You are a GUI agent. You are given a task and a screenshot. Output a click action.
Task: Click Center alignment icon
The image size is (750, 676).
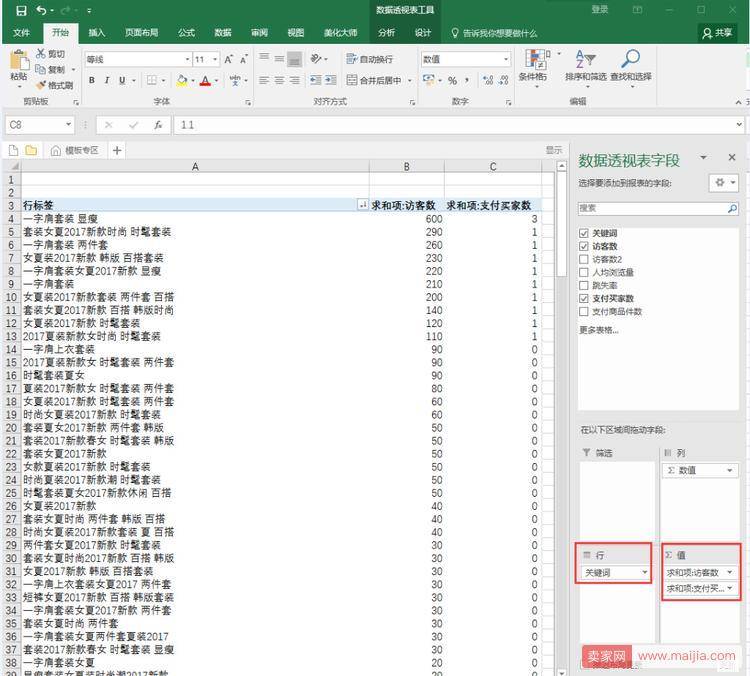pos(279,80)
